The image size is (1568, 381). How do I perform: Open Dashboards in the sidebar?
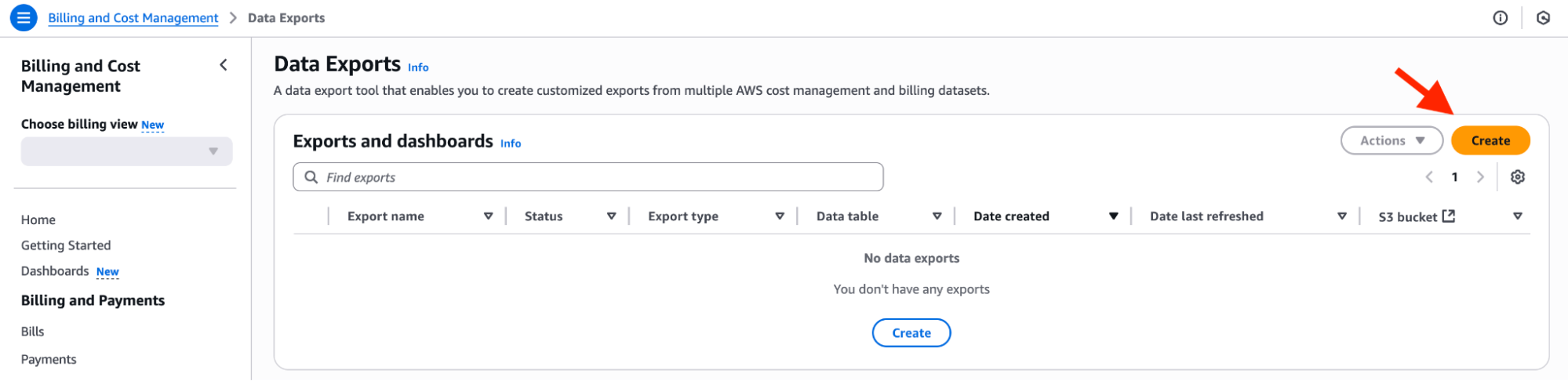55,271
